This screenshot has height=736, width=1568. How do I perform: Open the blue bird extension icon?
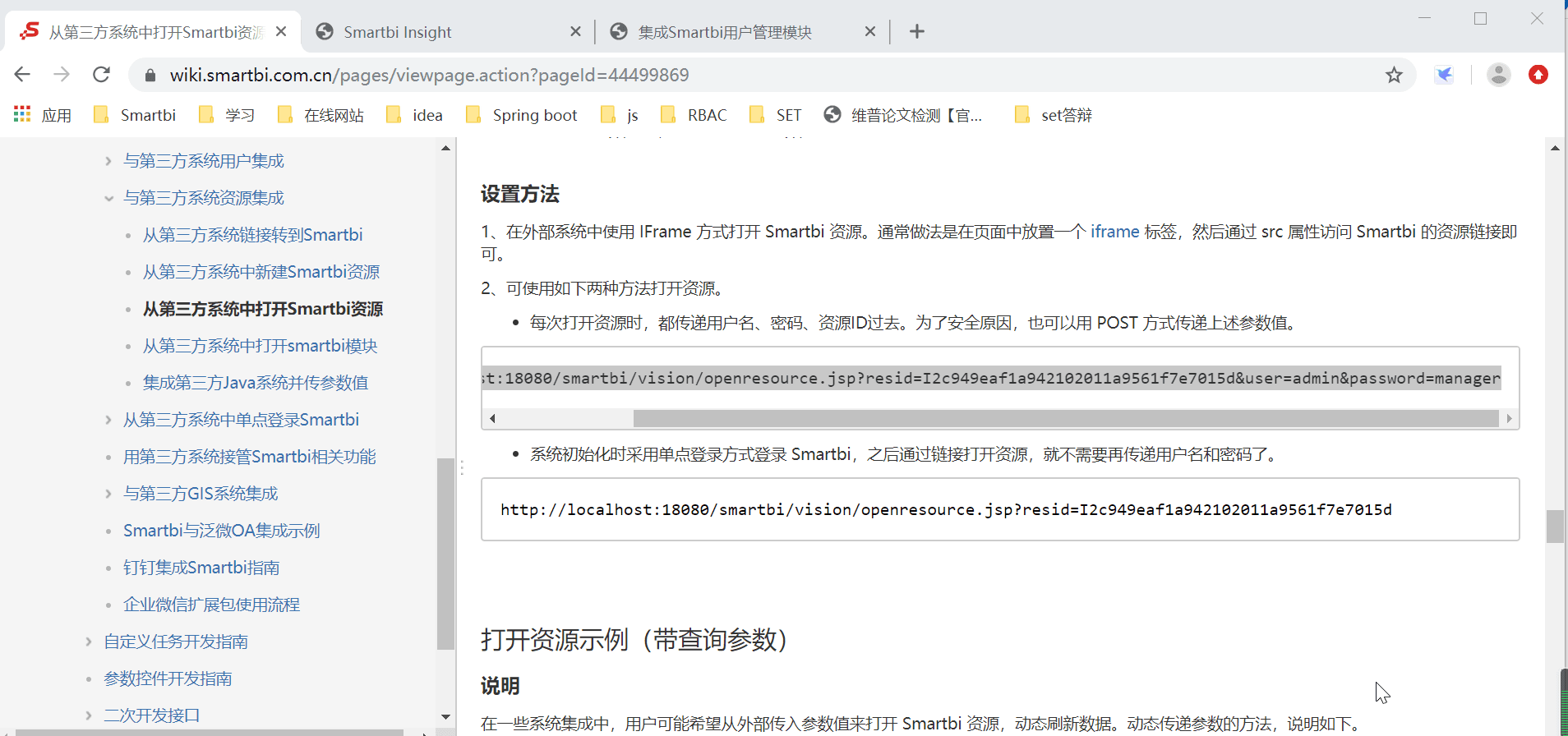coord(1444,75)
